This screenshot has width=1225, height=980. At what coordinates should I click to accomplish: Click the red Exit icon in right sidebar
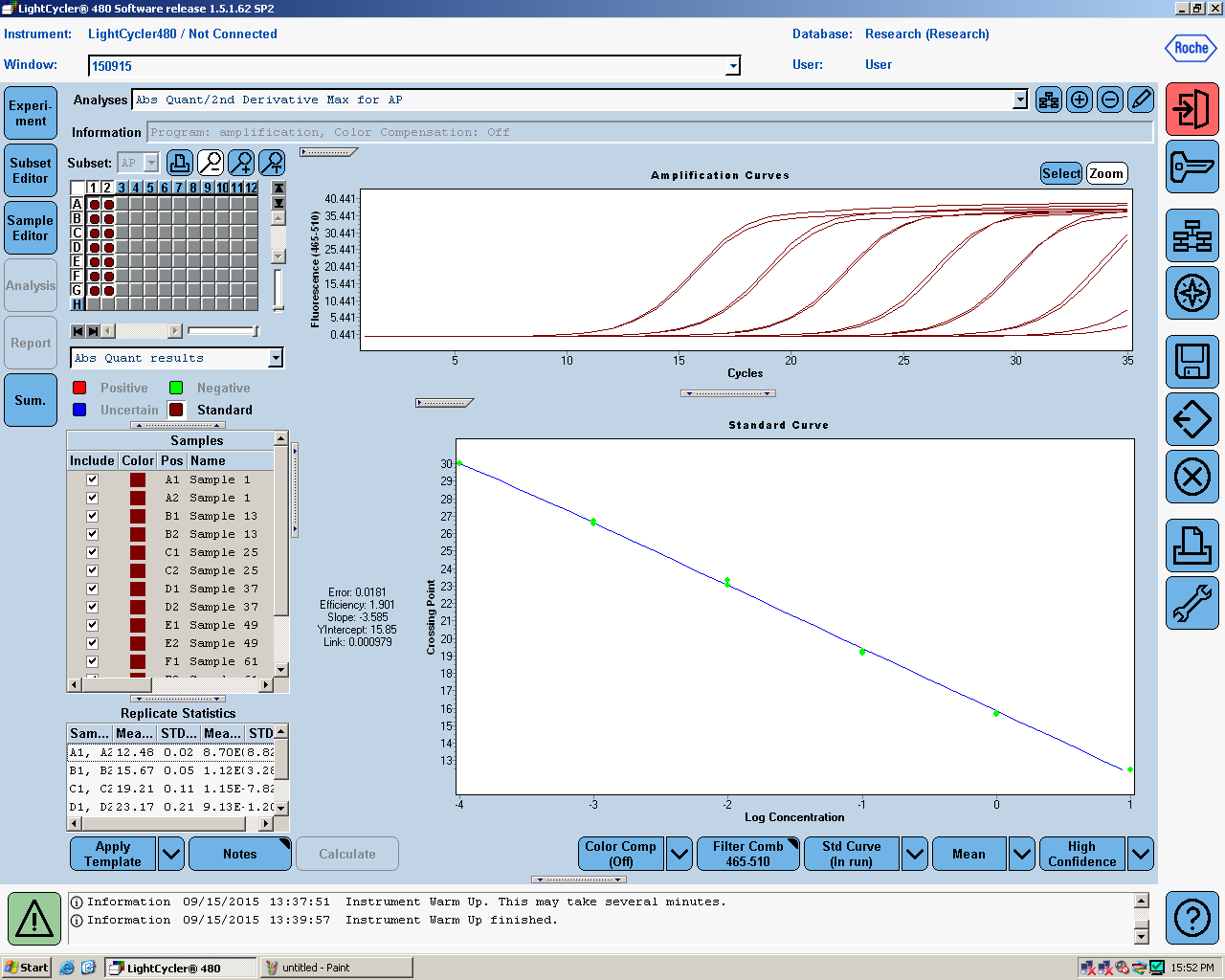[1192, 109]
